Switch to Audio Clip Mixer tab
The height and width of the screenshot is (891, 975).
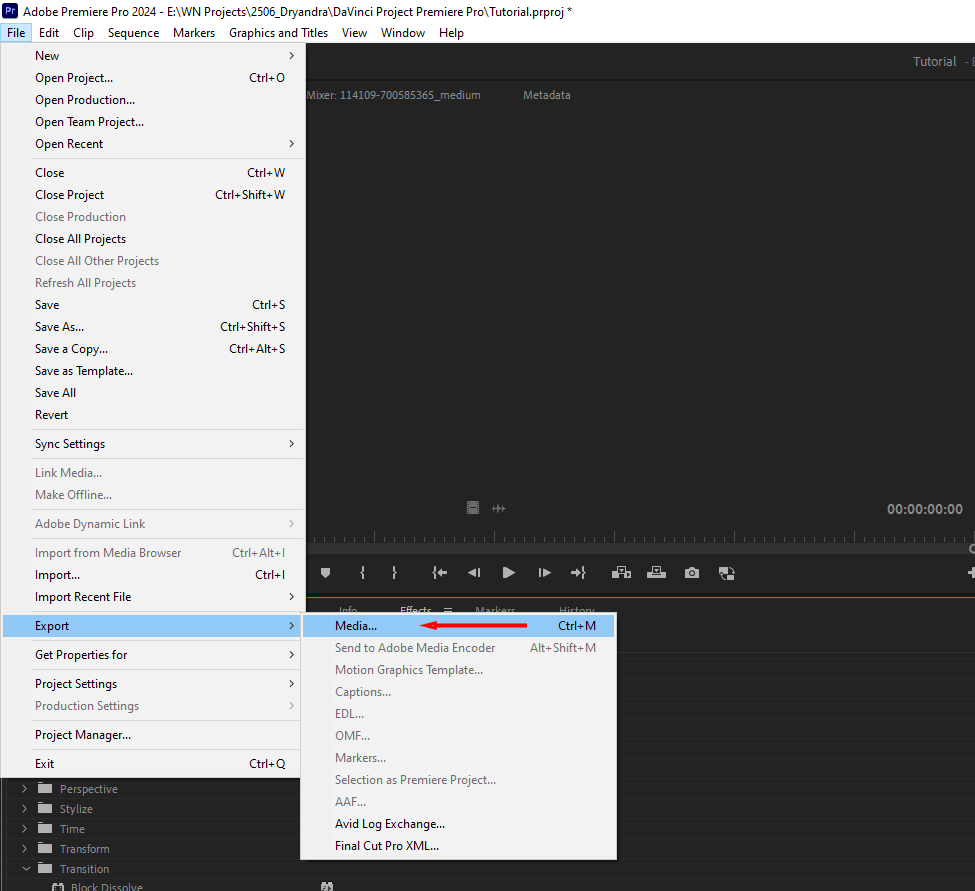394,95
